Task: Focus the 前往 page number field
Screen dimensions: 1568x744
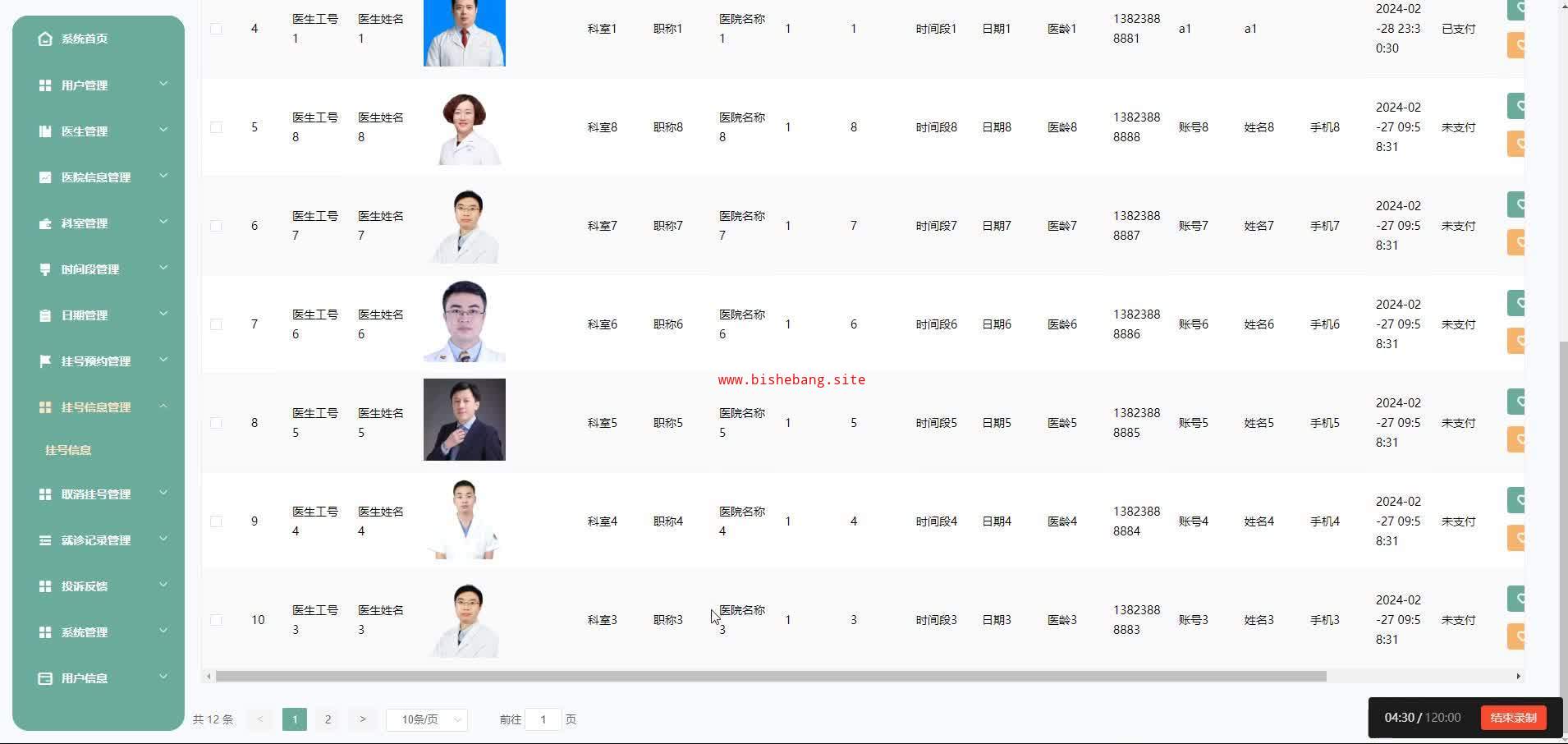Action: (543, 719)
